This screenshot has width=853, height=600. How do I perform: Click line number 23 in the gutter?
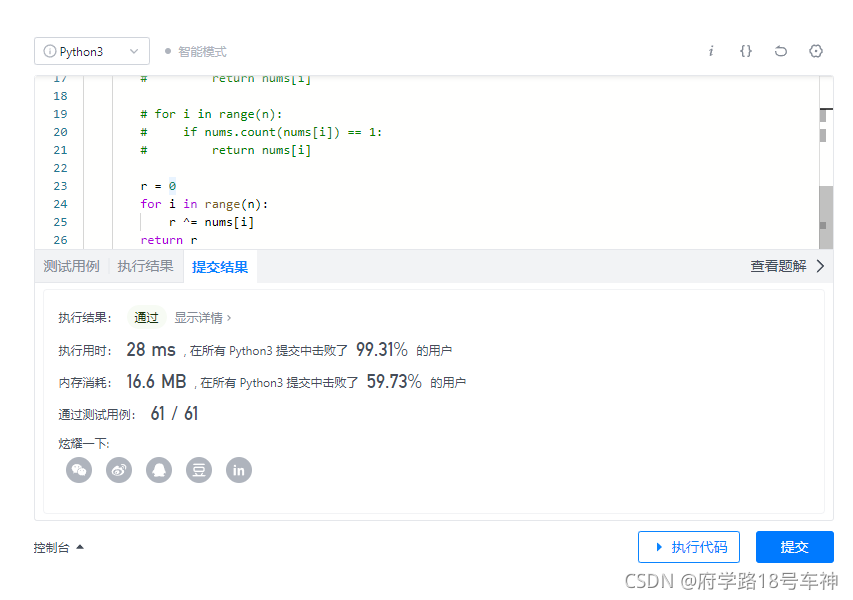click(x=60, y=186)
